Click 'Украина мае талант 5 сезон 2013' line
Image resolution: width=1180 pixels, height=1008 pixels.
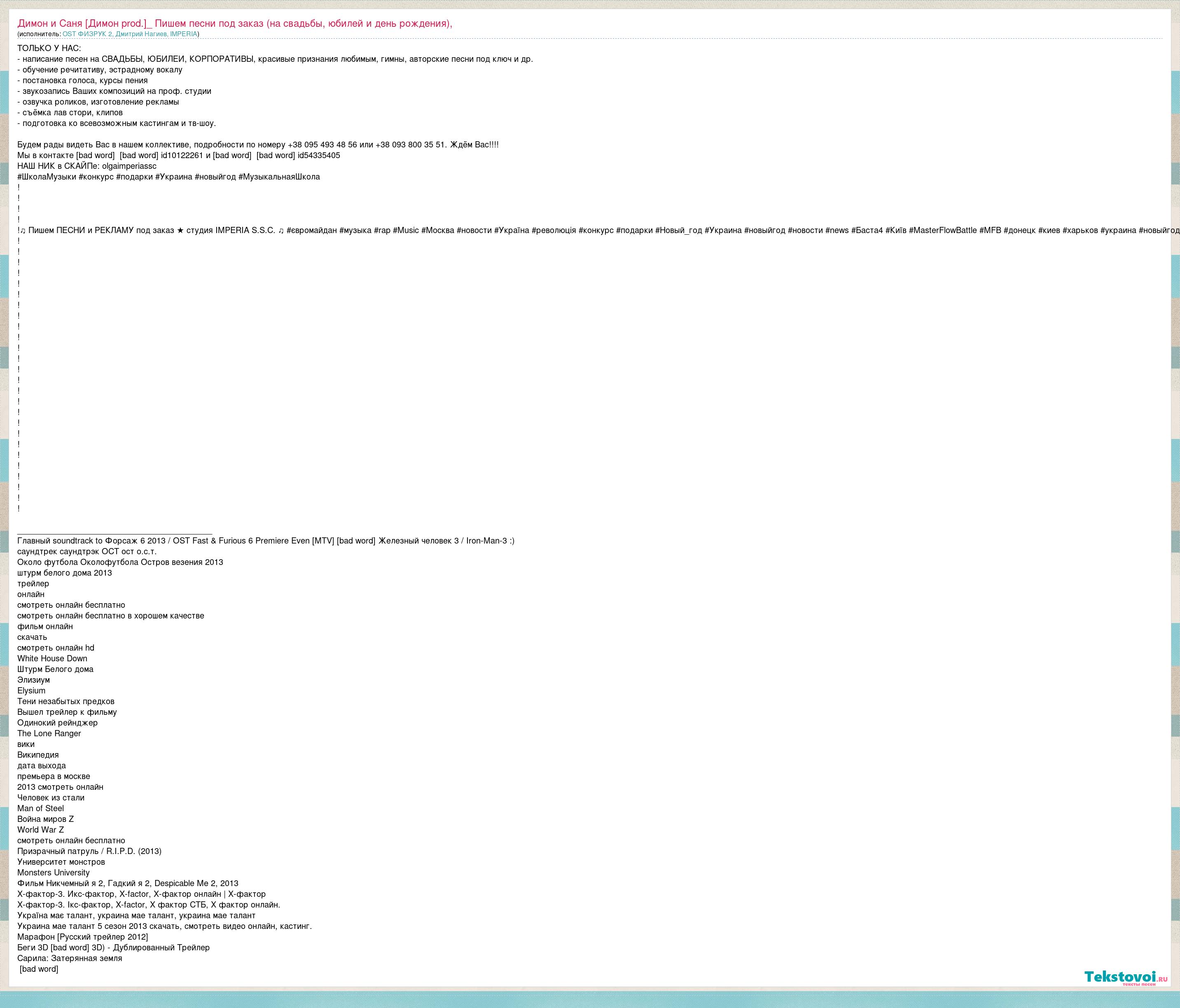point(165,926)
